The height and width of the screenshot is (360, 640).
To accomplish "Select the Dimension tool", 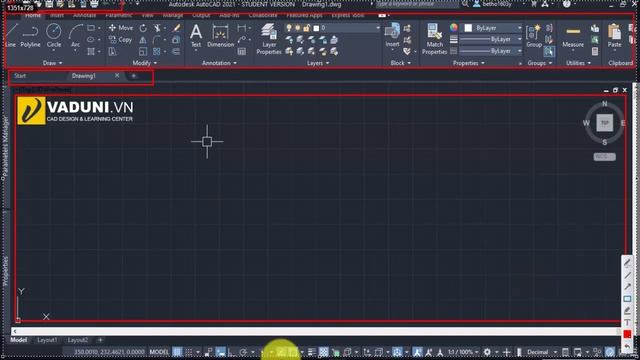I will pyautogui.click(x=220, y=36).
